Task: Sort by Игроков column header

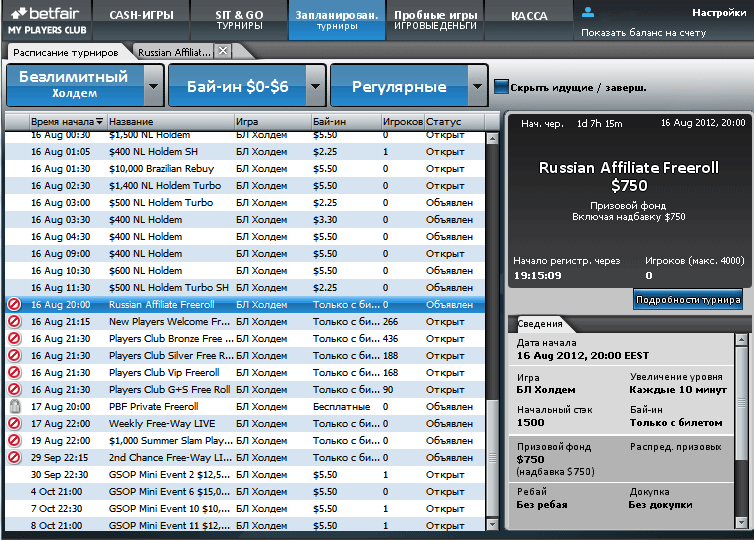Action: pyautogui.click(x=403, y=122)
